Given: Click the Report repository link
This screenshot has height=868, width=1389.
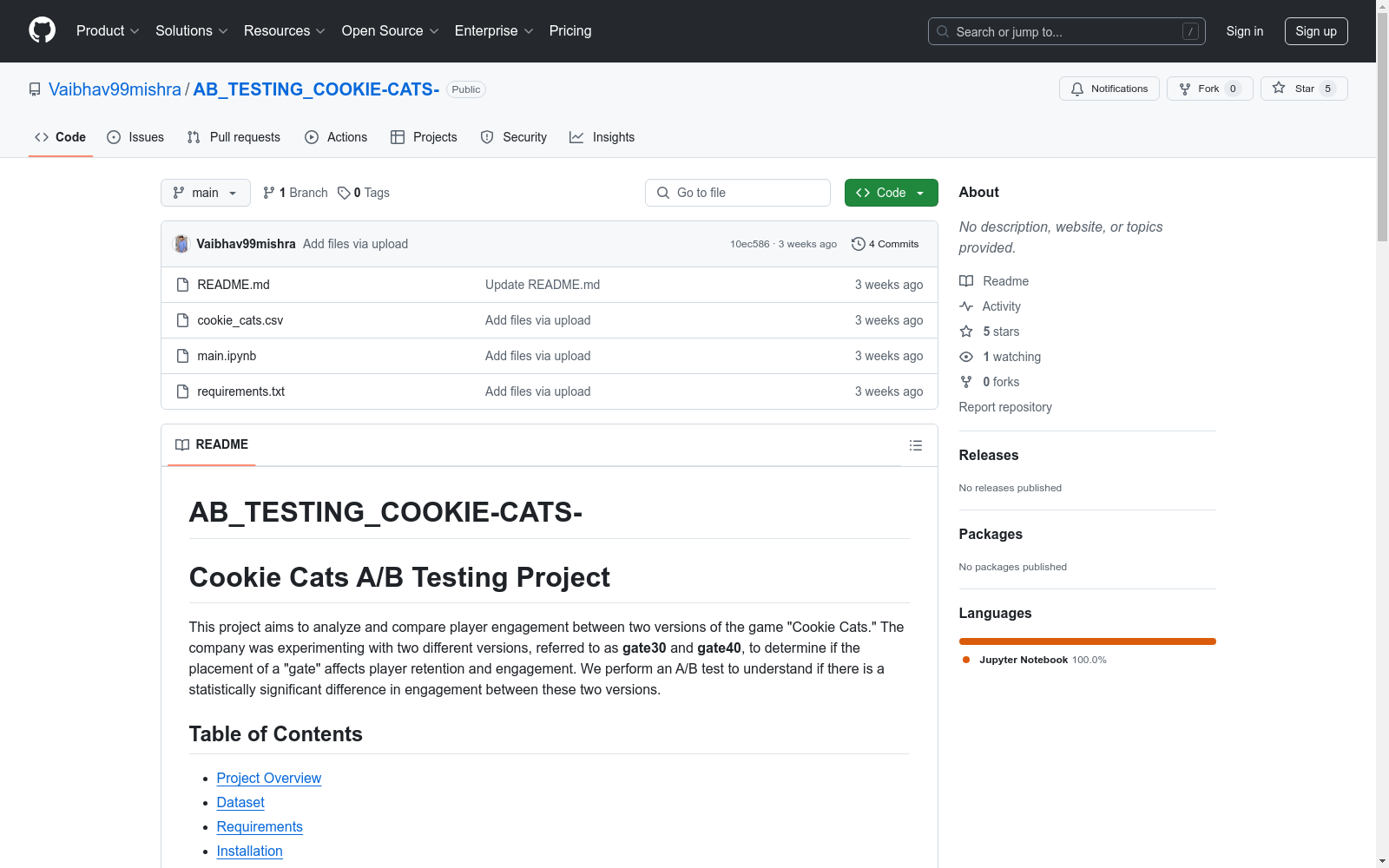Looking at the screenshot, I should (x=1005, y=407).
